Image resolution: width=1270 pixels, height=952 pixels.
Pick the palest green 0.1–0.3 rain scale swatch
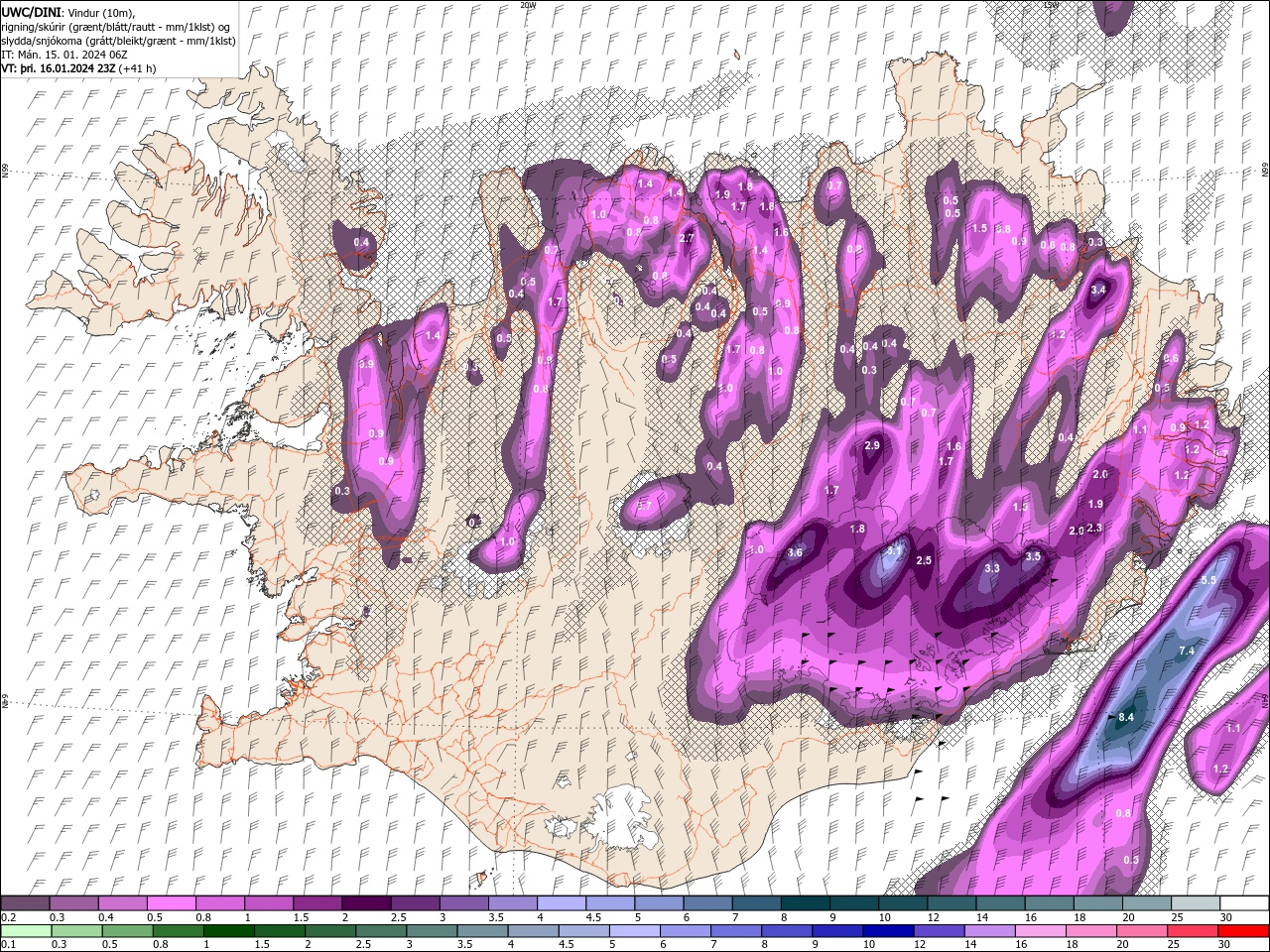pyautogui.click(x=26, y=930)
